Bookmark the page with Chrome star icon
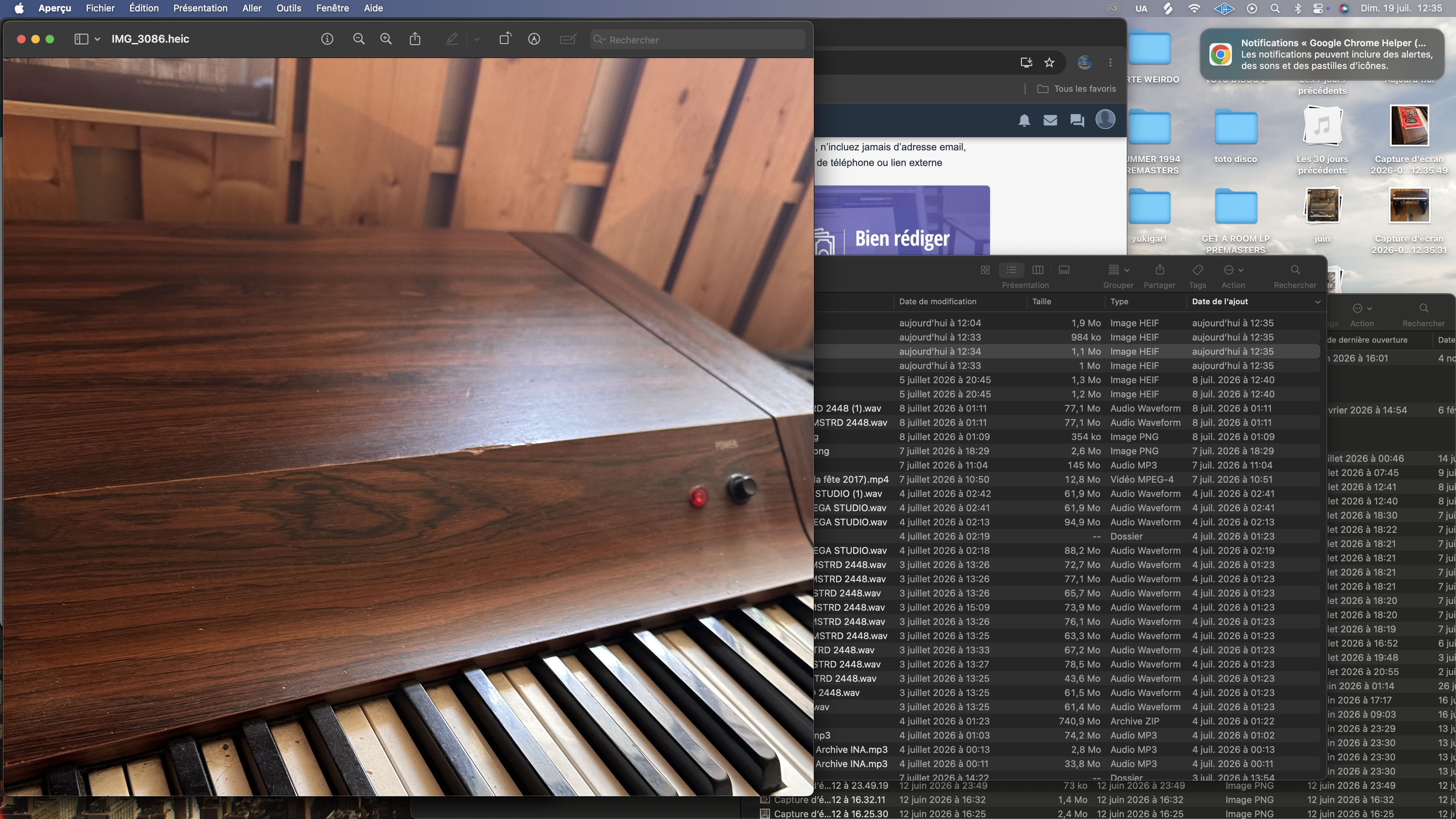This screenshot has width=1456, height=819. coord(1049,63)
